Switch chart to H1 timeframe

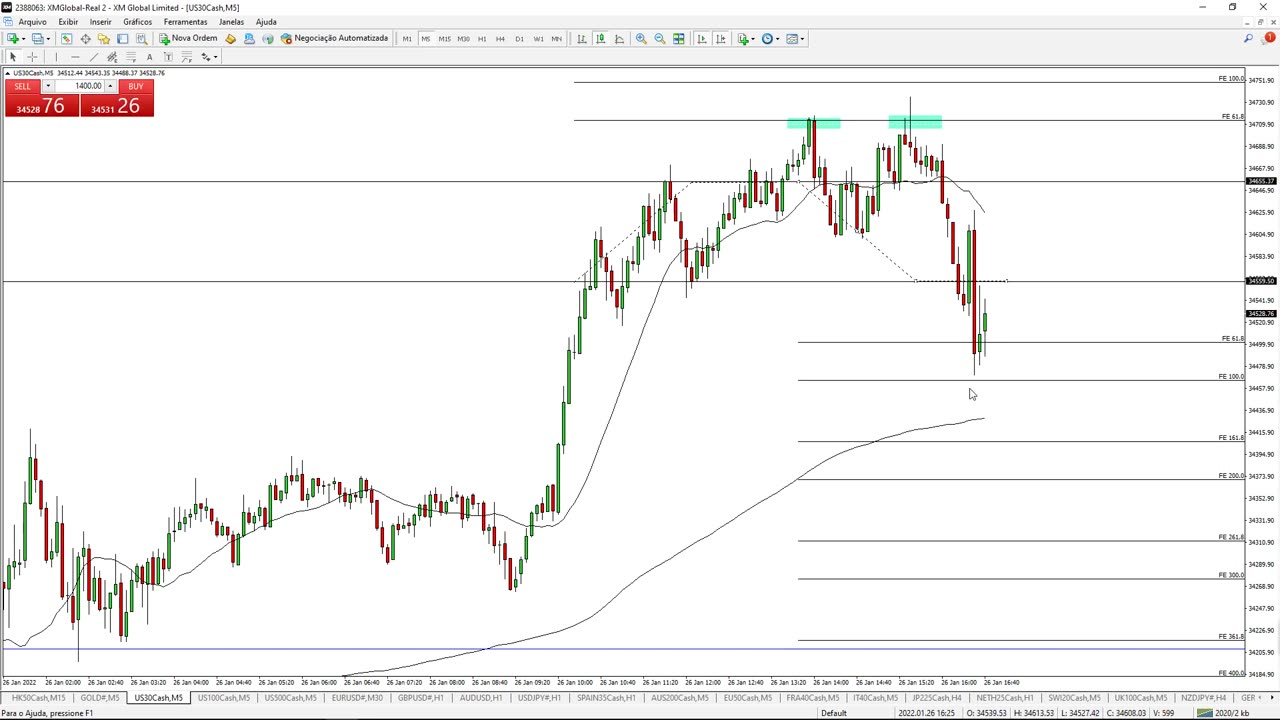point(482,39)
